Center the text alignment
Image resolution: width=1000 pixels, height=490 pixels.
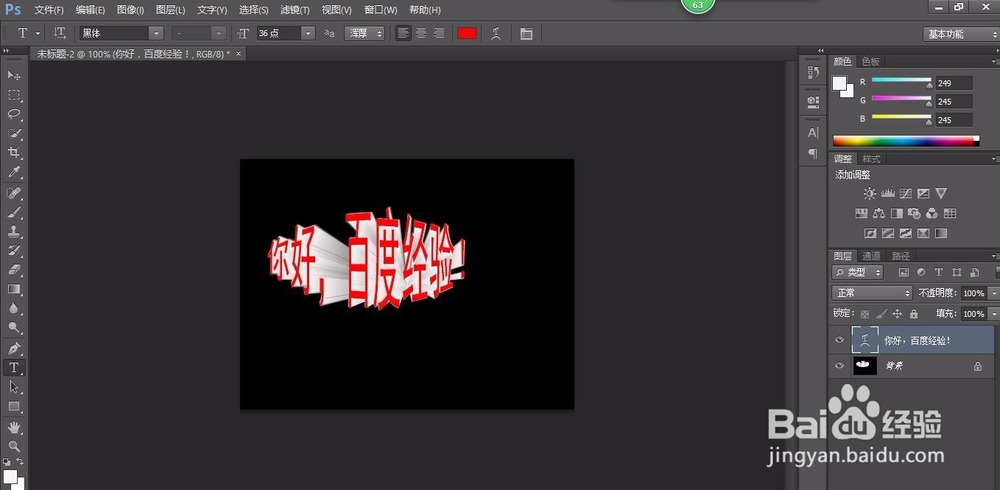(x=421, y=33)
